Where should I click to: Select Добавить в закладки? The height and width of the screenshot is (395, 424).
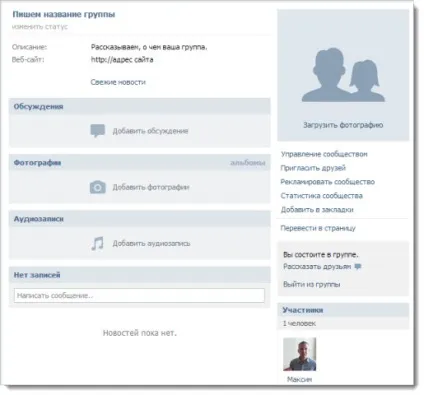(x=317, y=210)
